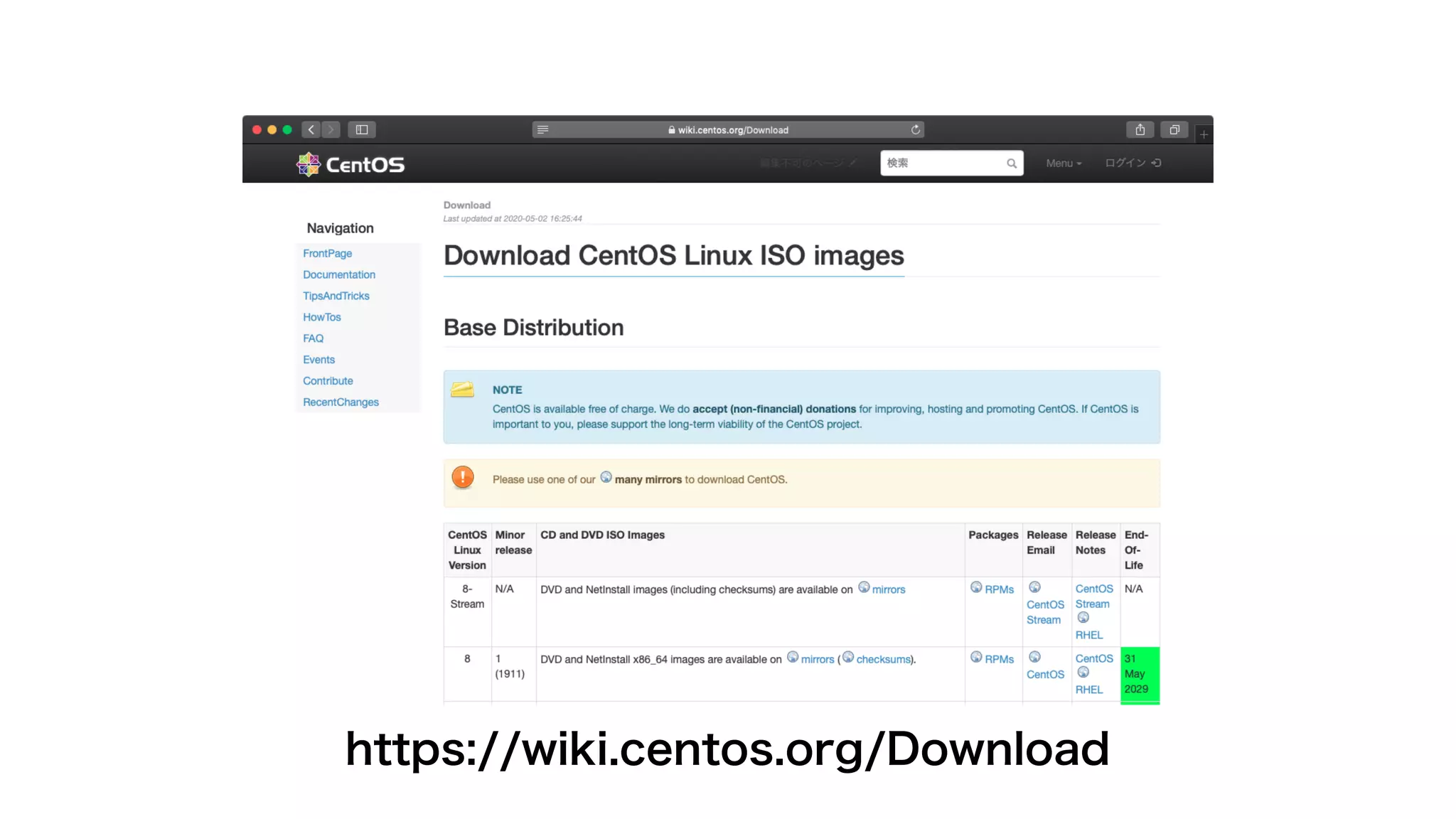Viewport: 1456px width, 819px height.
Task: Click the CentOS logo
Action: (x=350, y=164)
